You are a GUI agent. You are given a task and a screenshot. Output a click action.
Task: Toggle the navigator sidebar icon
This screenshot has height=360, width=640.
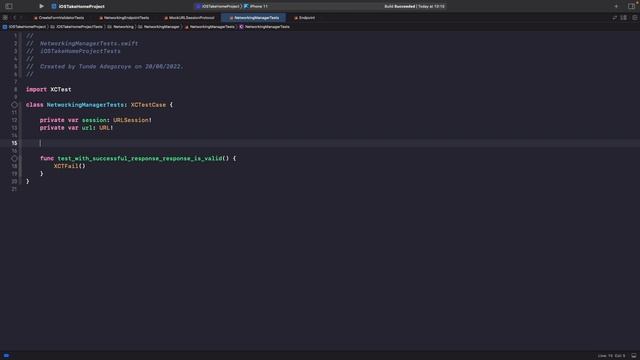[x=9, y=6]
